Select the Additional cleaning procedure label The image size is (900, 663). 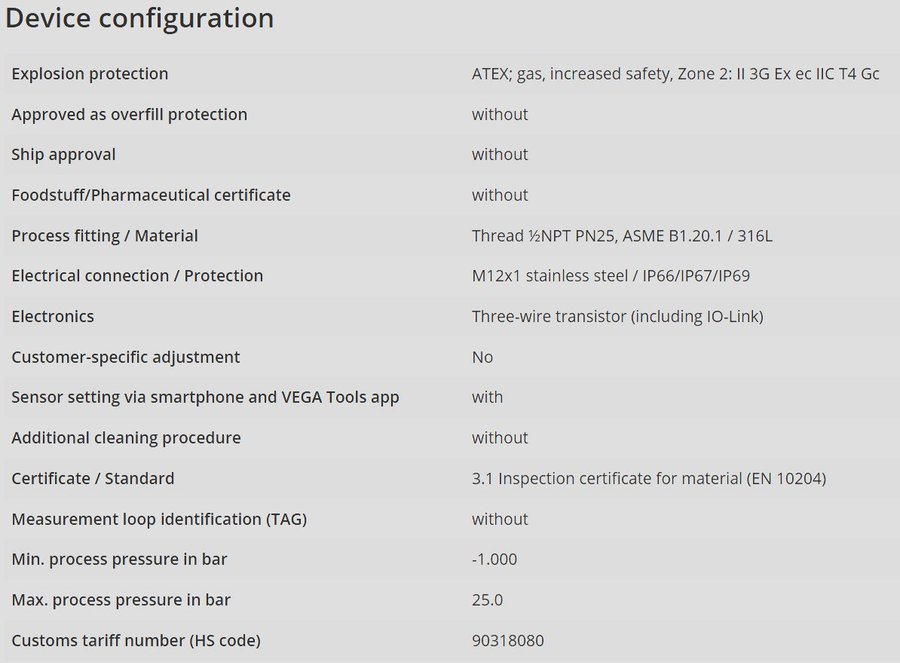(126, 438)
